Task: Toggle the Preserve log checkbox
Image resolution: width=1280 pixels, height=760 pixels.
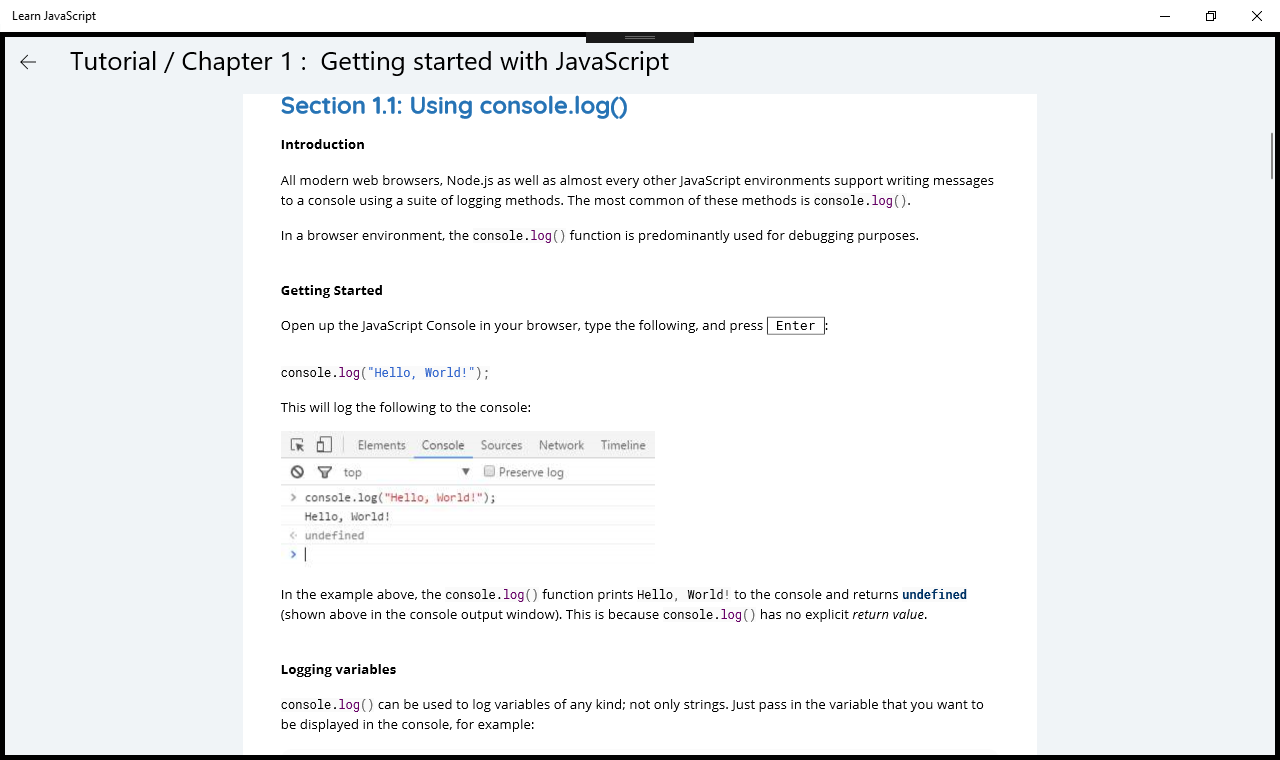Action: tap(489, 472)
